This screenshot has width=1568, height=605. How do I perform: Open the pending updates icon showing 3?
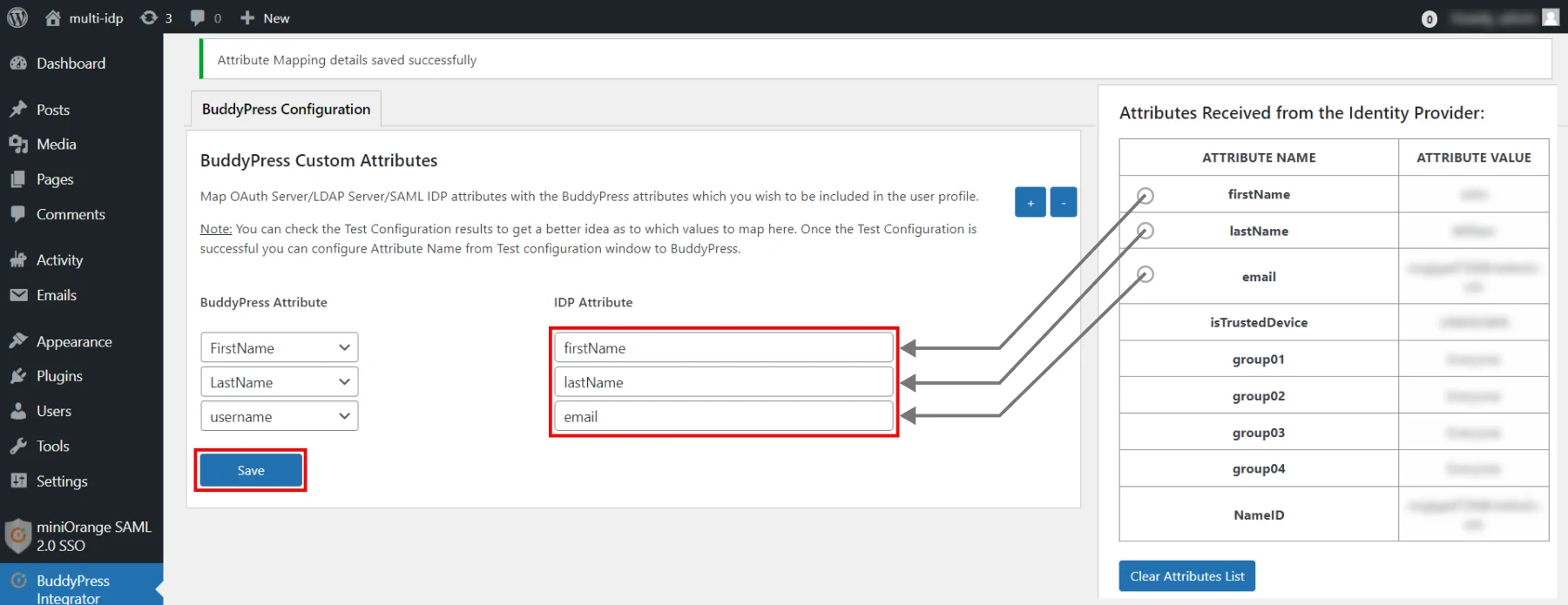(x=149, y=17)
